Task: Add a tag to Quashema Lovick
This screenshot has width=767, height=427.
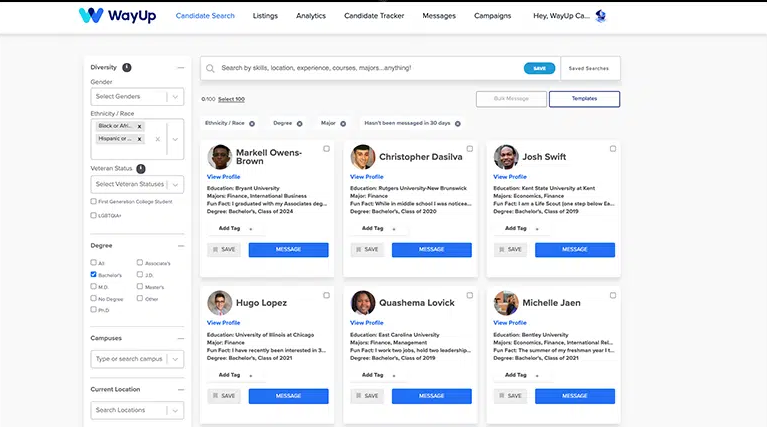Action: pyautogui.click(x=379, y=375)
